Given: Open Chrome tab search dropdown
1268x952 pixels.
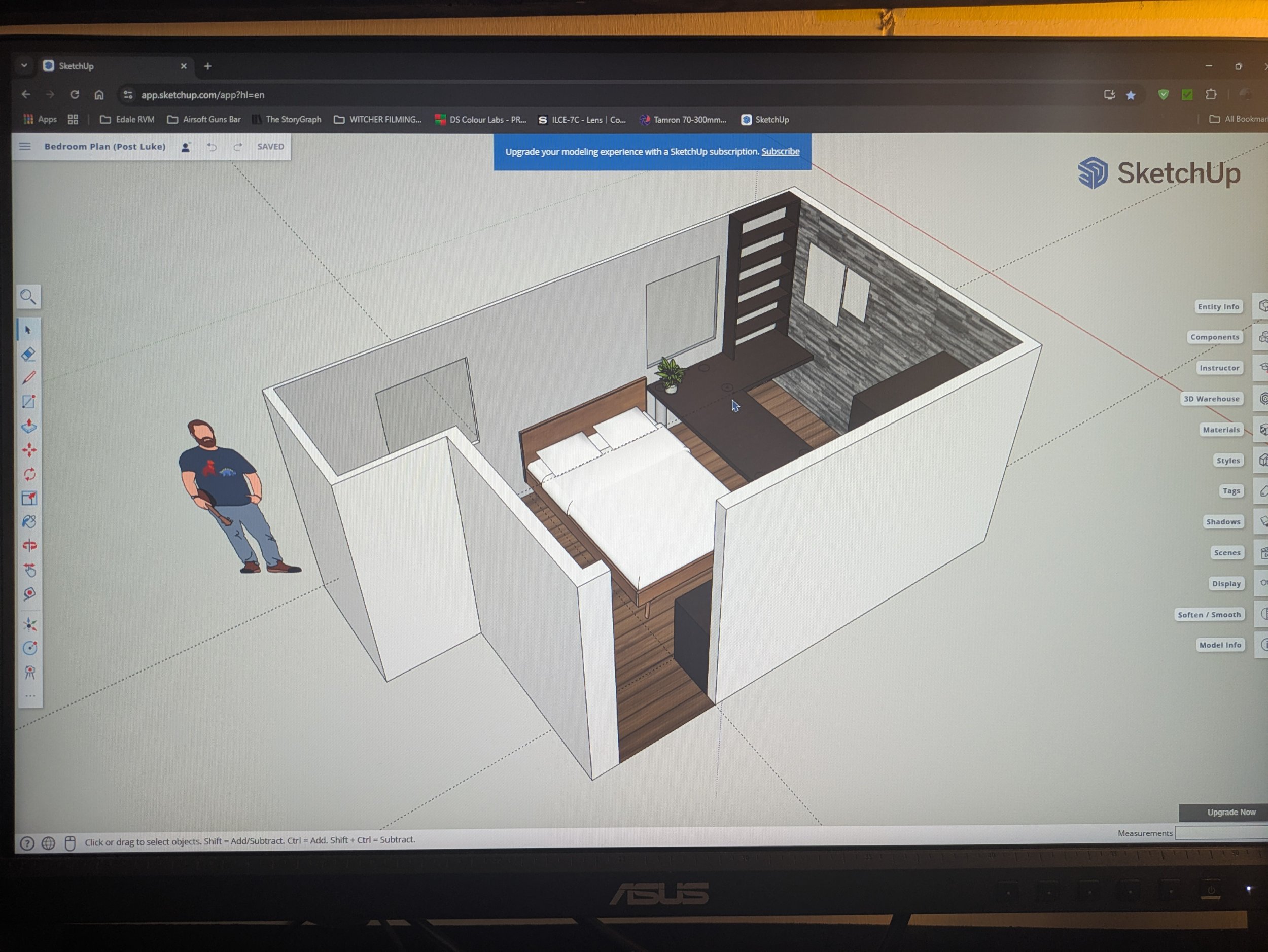Looking at the screenshot, I should click(24, 66).
